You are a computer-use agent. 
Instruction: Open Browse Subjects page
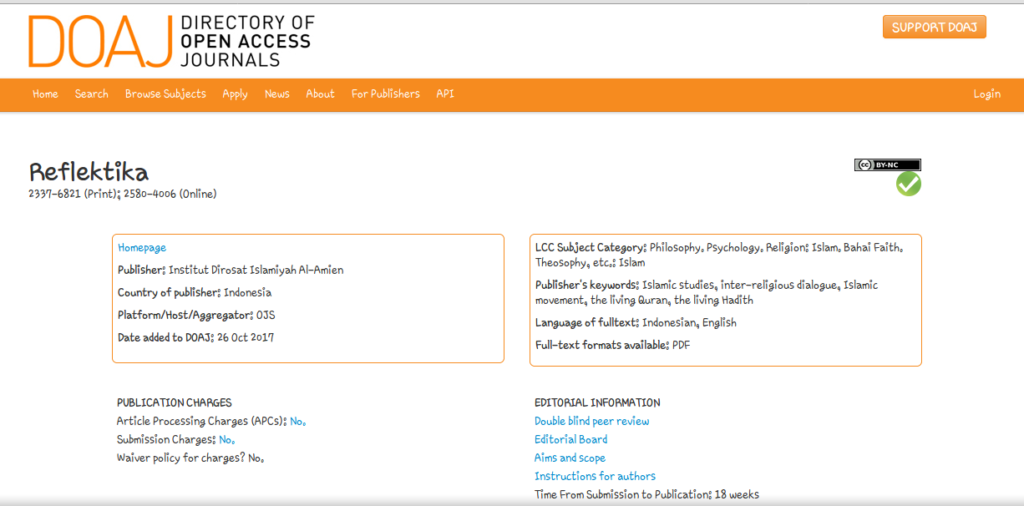[x=165, y=94]
